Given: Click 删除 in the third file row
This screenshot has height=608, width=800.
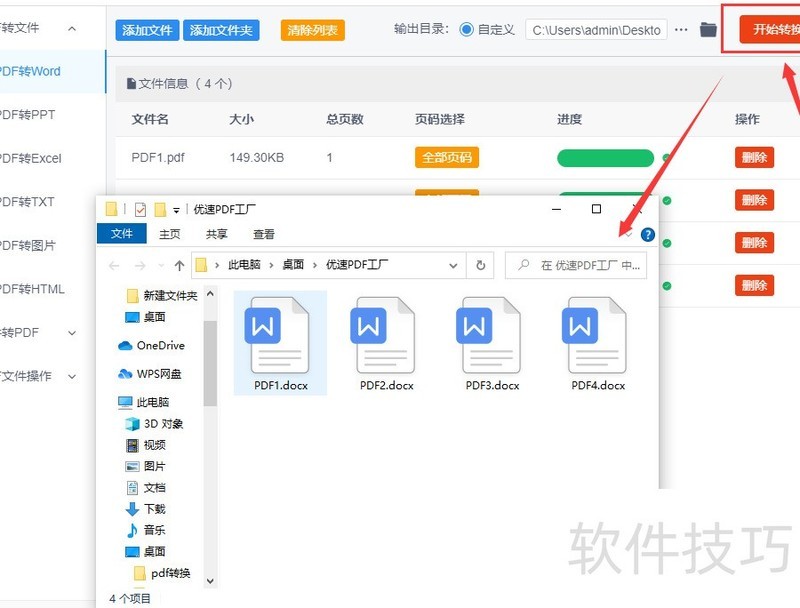Looking at the screenshot, I should 754,243.
